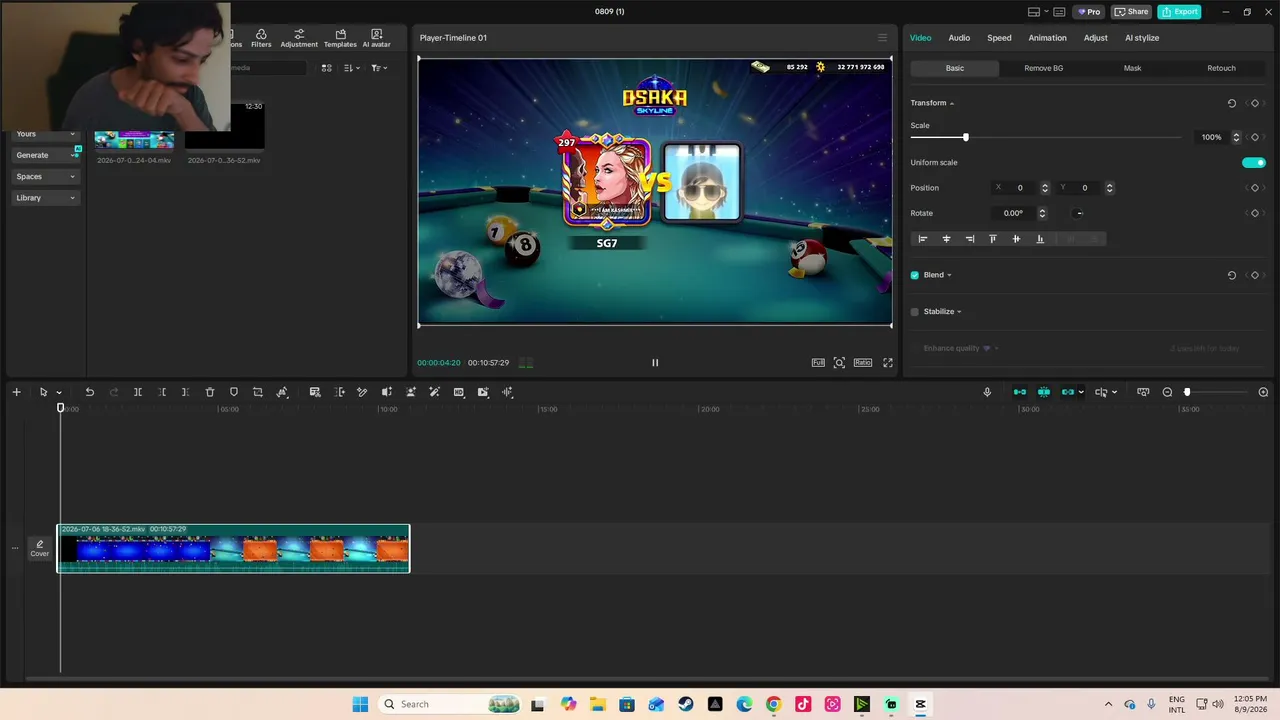1280x720 pixels.
Task: Click the Pro button
Action: pos(1089,12)
